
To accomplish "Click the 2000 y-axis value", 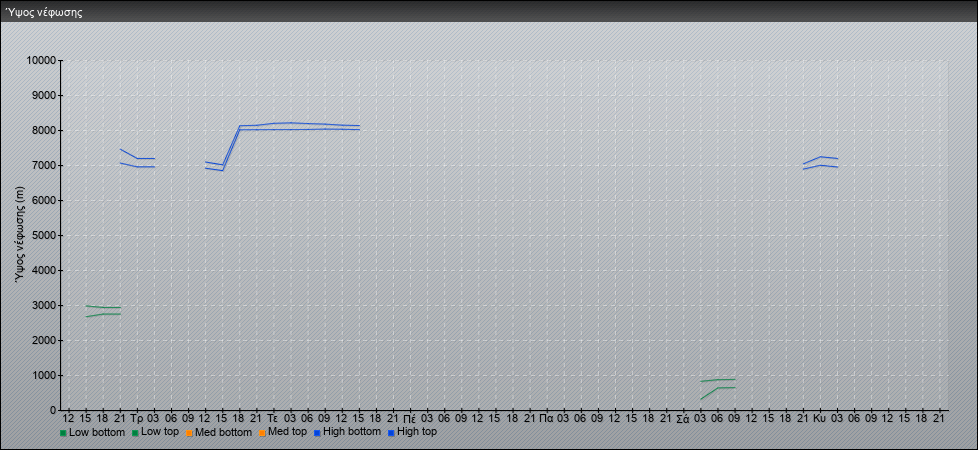I will 44,340.
